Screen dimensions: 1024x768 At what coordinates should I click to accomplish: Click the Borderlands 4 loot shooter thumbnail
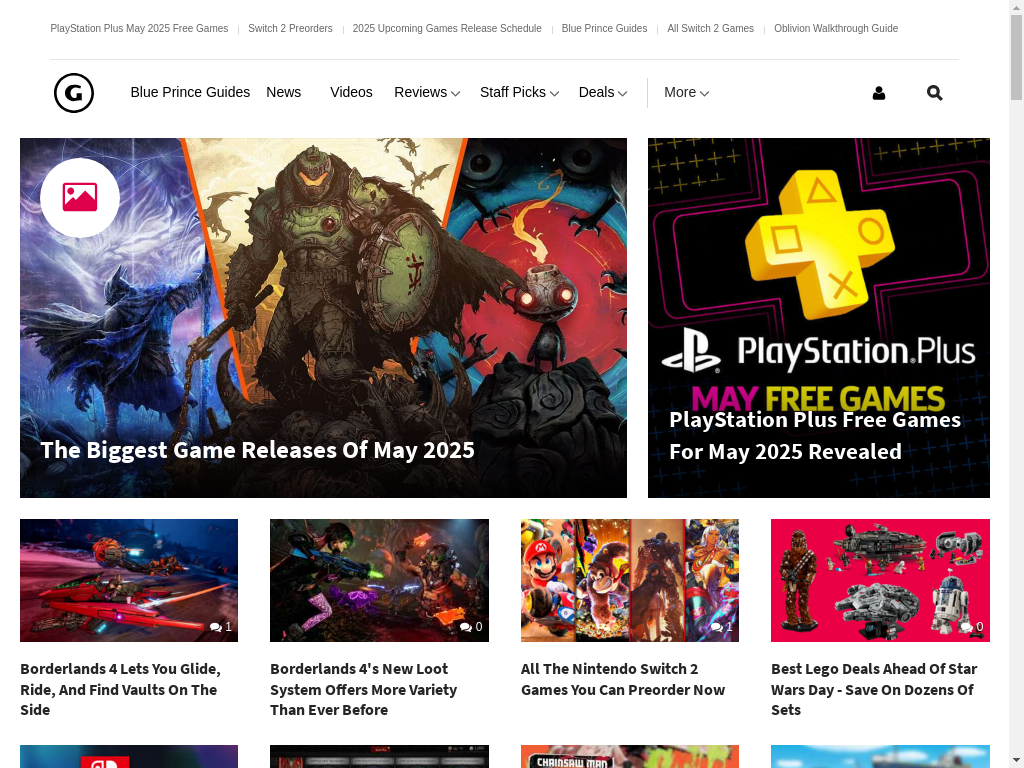click(379, 581)
